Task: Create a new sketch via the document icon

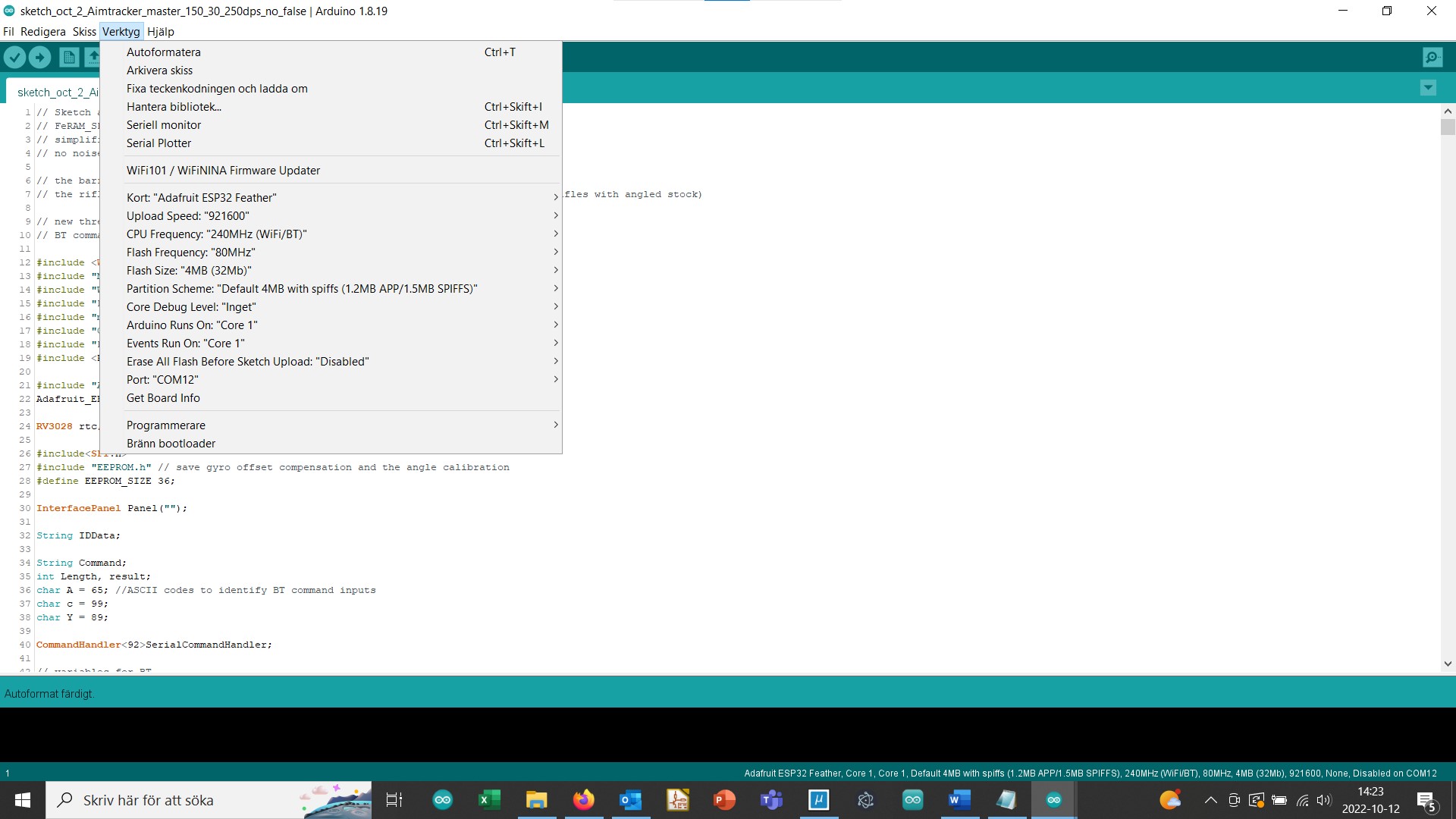Action: [69, 57]
